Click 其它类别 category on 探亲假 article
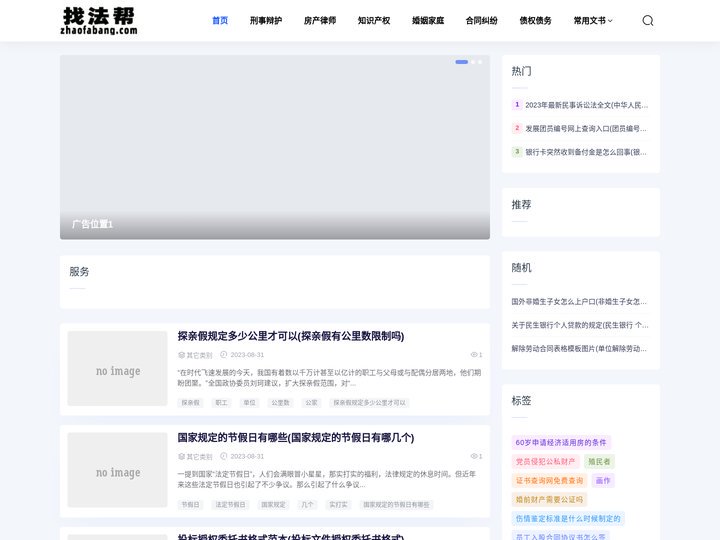 pyautogui.click(x=195, y=355)
